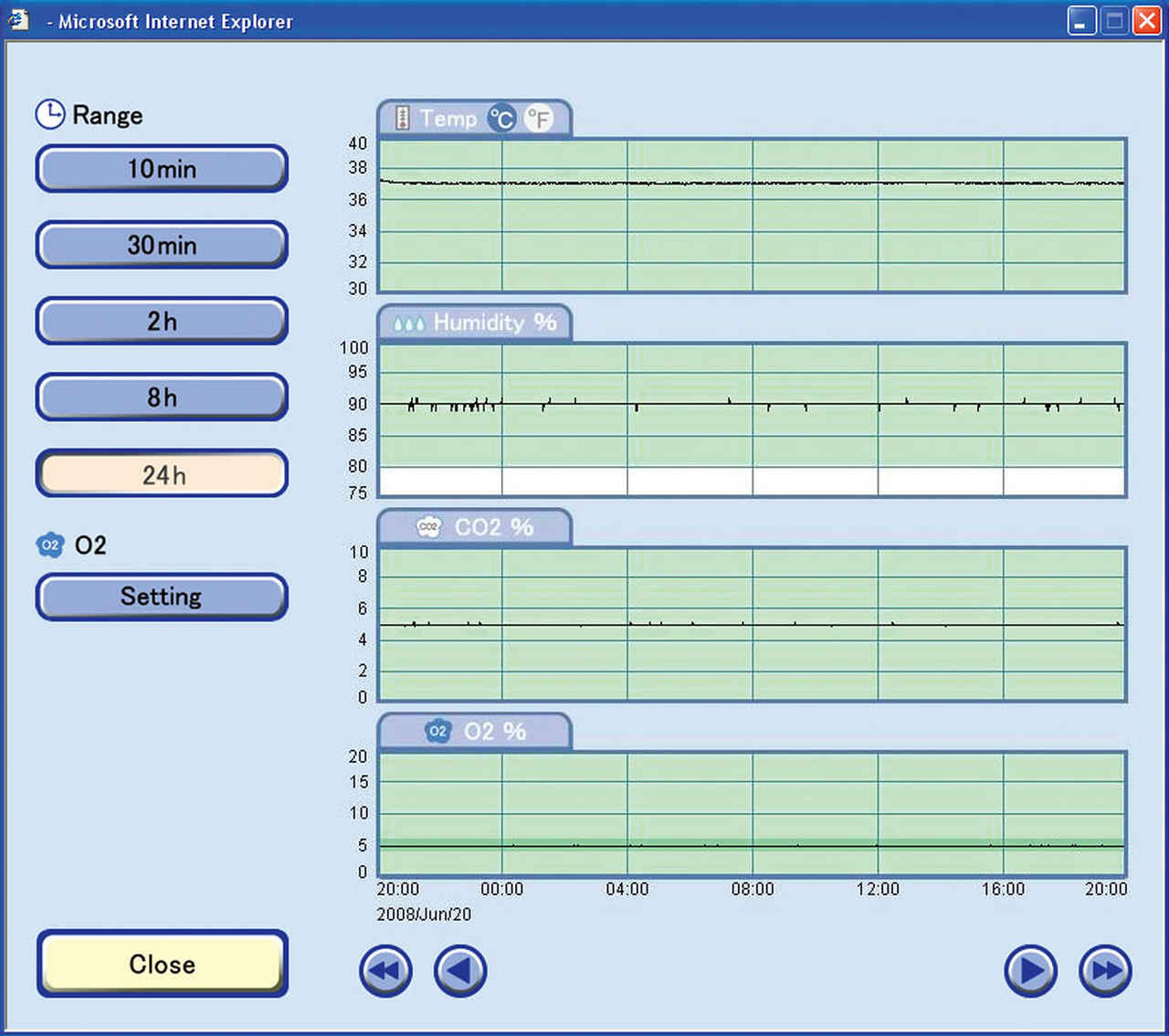Jump far forward with double arrow
This screenshot has height=1036, width=1169.
(x=1105, y=970)
